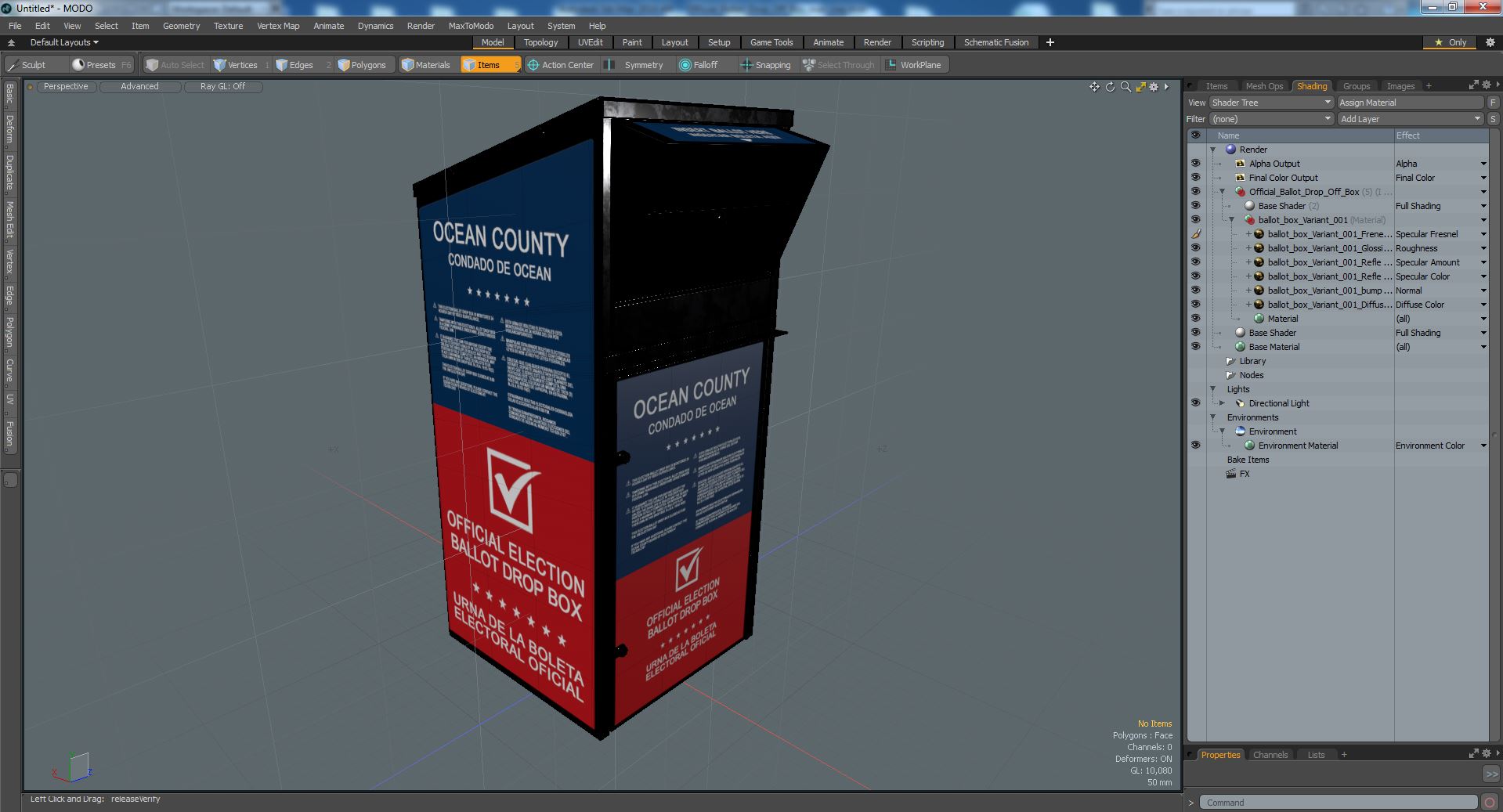
Task: Click the Only button
Action: (1451, 42)
